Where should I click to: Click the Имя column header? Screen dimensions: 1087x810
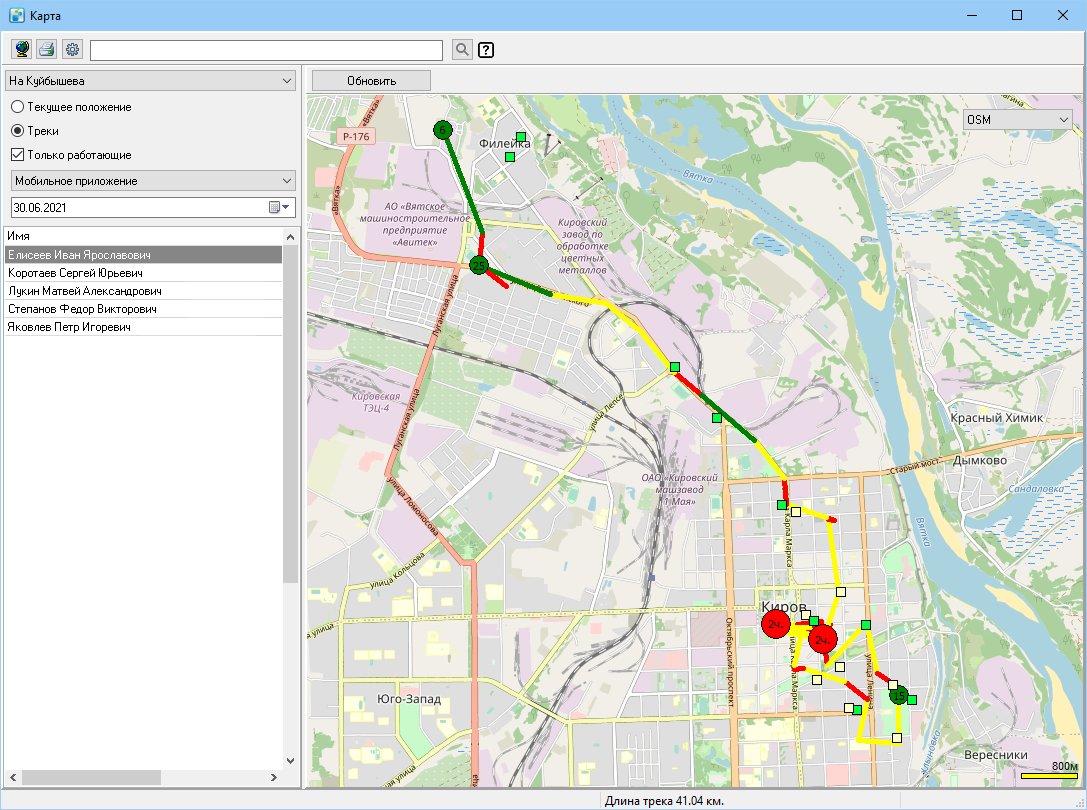144,236
